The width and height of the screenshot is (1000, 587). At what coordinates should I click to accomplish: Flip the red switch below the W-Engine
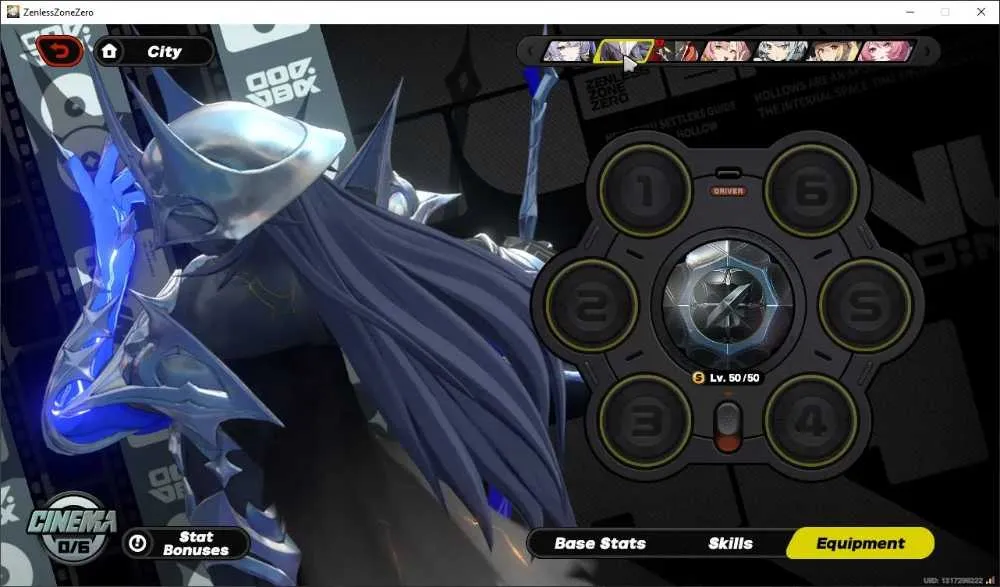point(728,426)
